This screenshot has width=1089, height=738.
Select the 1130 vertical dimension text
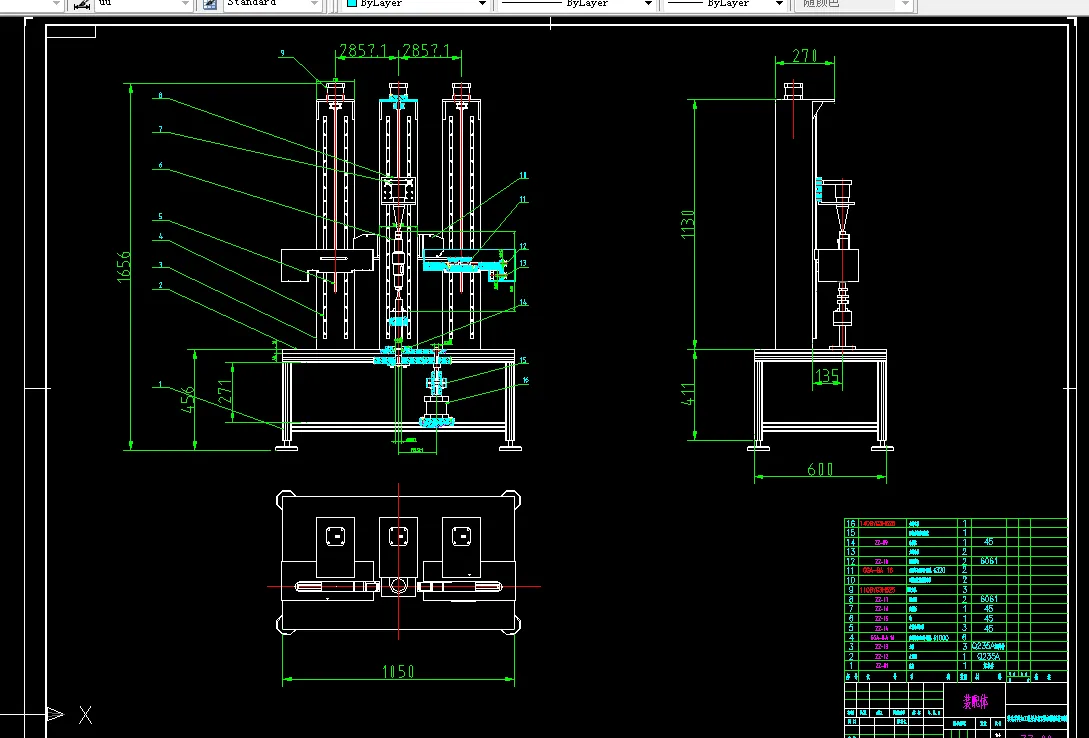688,224
